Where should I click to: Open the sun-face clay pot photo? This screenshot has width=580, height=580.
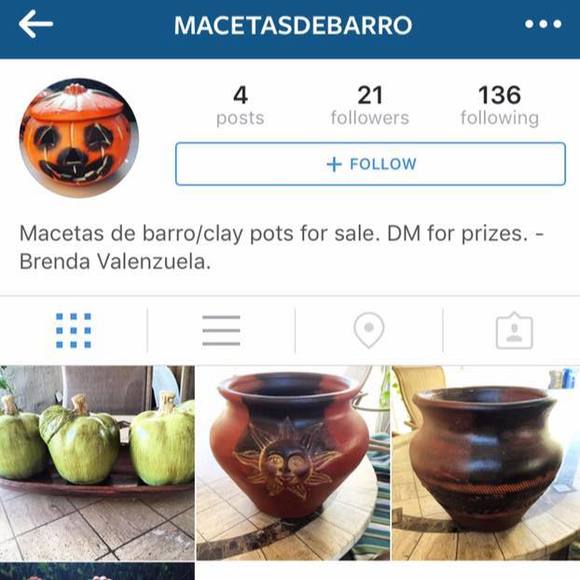coord(293,462)
